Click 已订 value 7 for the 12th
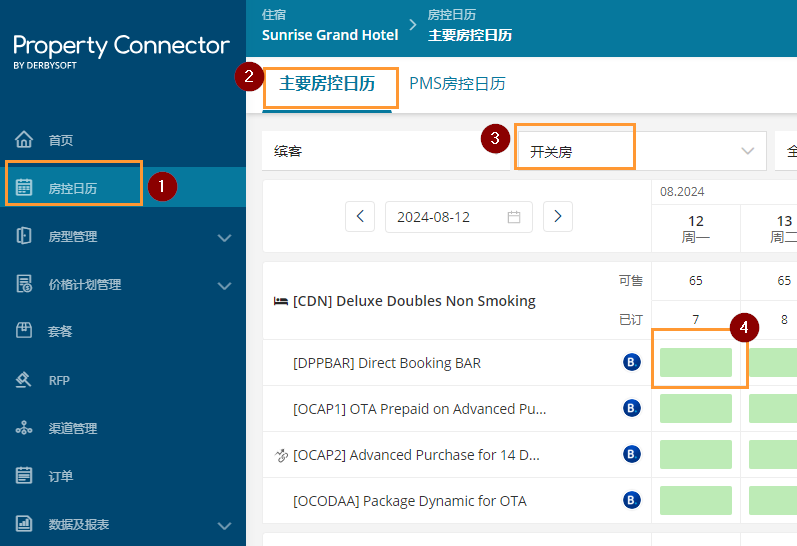 696,319
